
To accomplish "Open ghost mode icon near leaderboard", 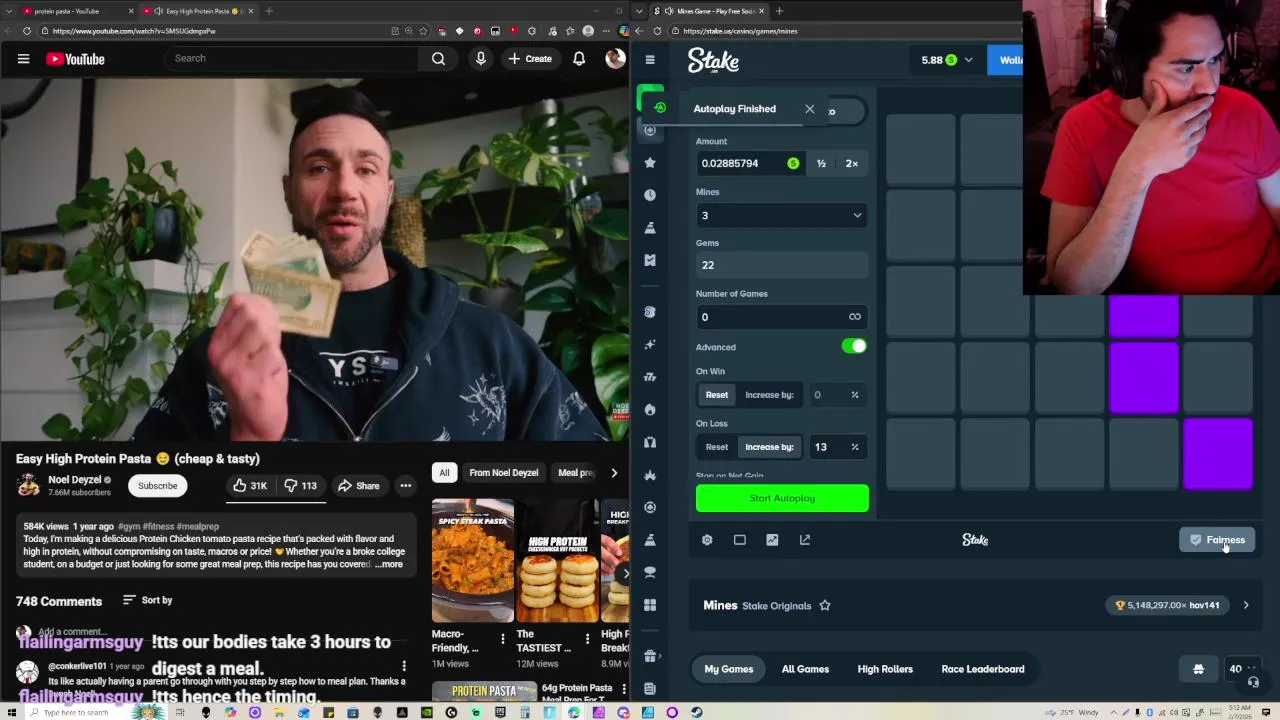I will pyautogui.click(x=1198, y=669).
